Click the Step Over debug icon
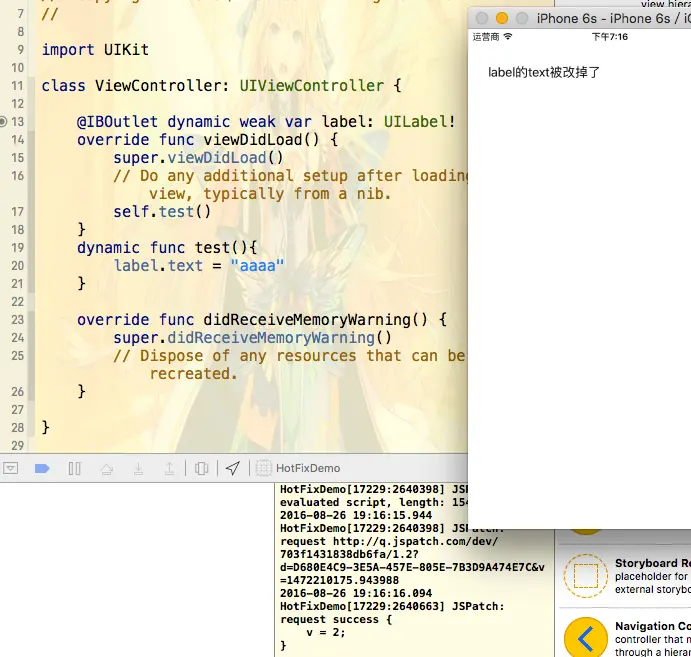 (x=106, y=468)
